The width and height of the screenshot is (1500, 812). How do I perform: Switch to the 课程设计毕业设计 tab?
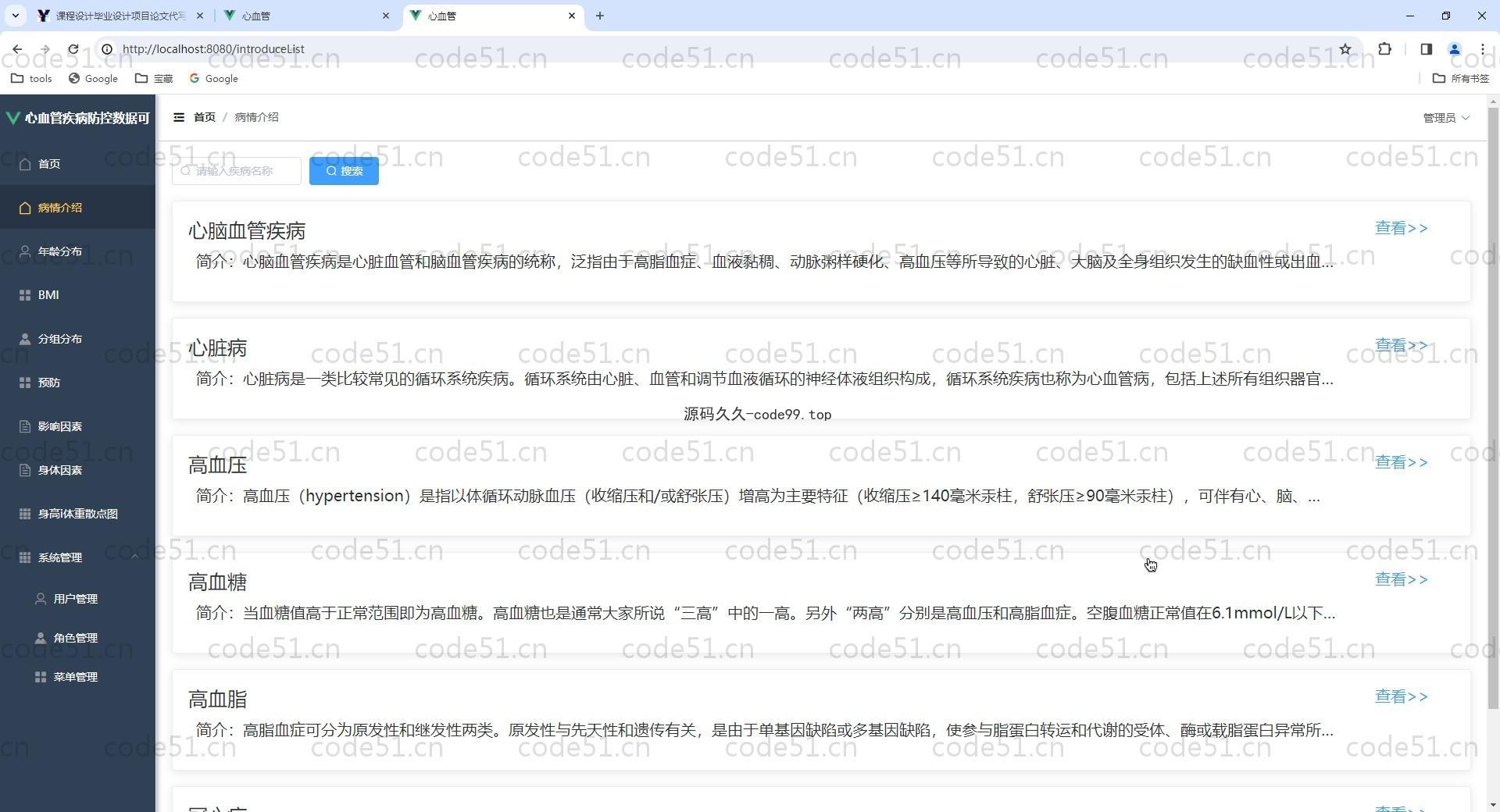tap(121, 16)
